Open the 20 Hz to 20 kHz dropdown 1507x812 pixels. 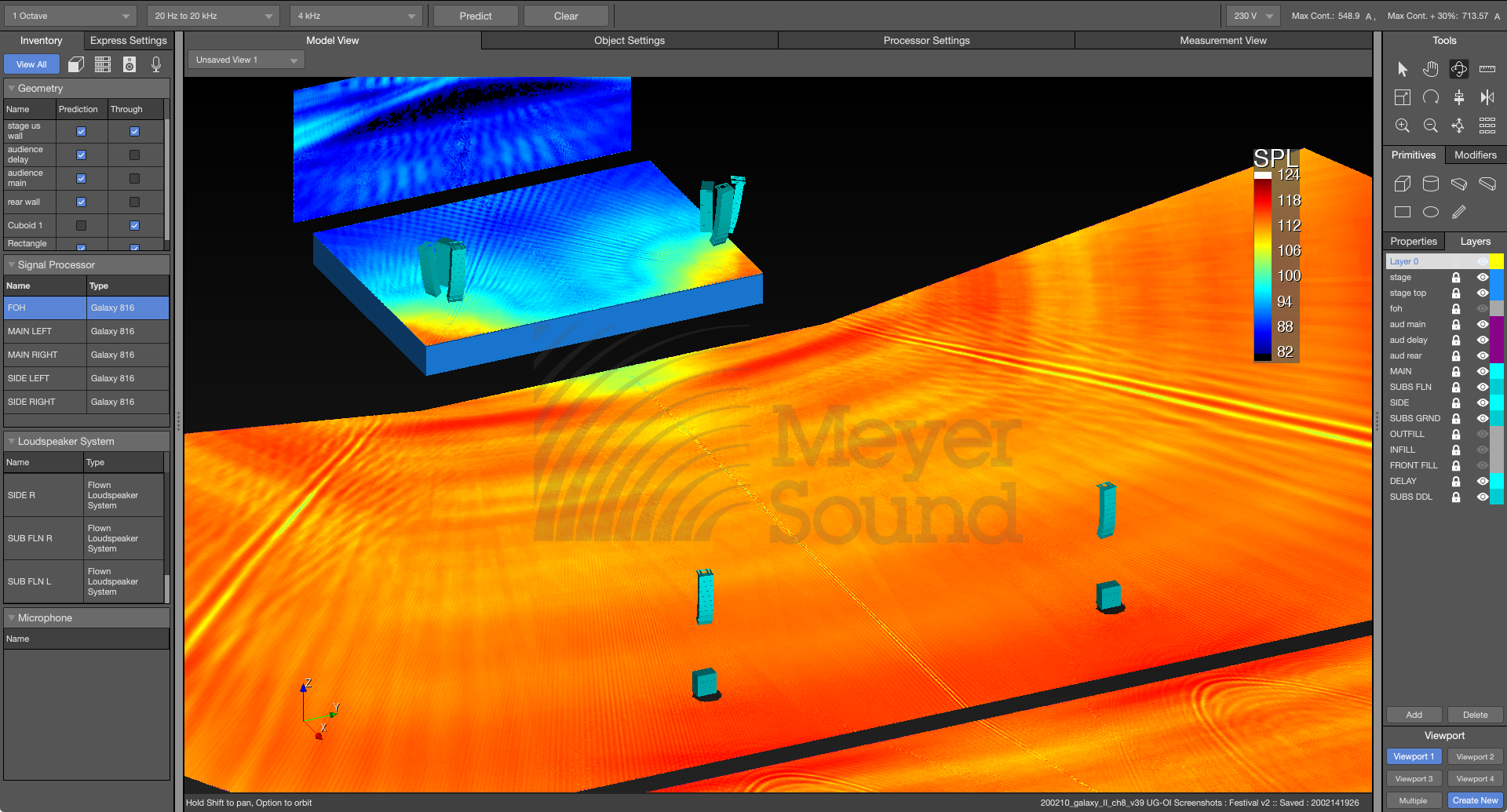coord(213,16)
